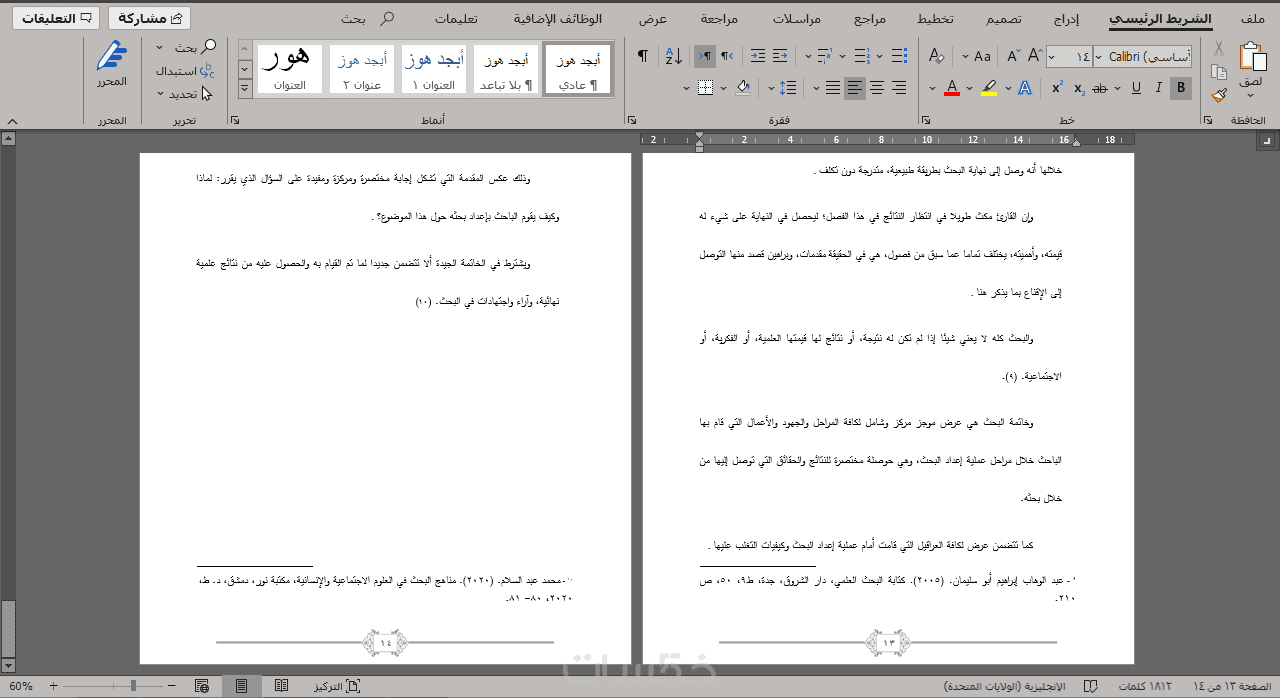Apply numbered list formatting
This screenshot has height=698, width=1280.
pyautogui.click(x=862, y=56)
